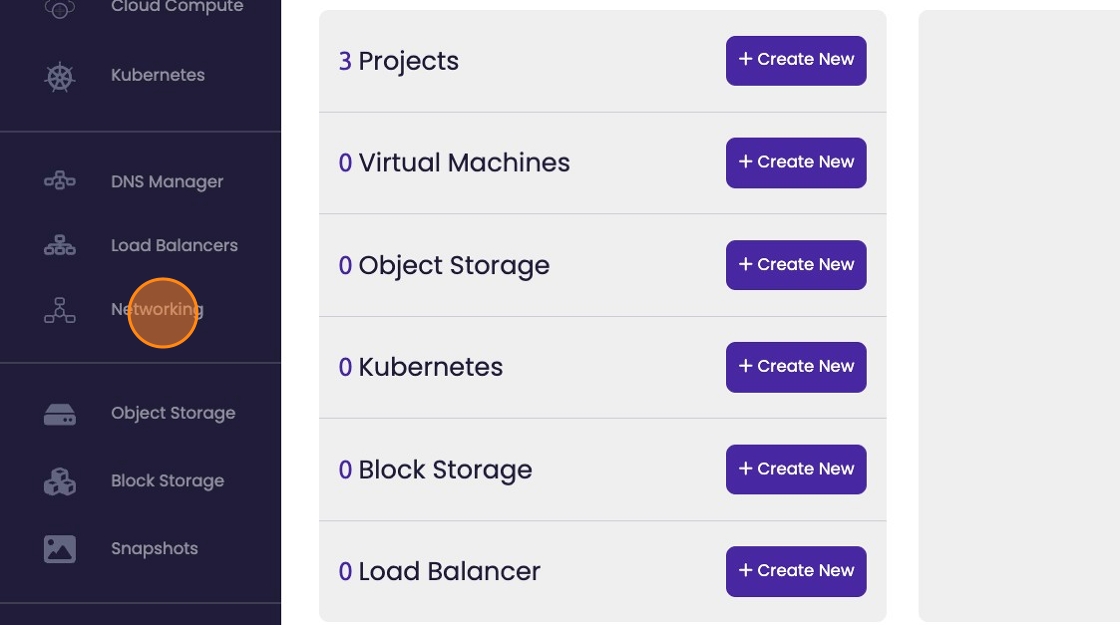Go to Load Balancers sidebar item

[174, 245]
